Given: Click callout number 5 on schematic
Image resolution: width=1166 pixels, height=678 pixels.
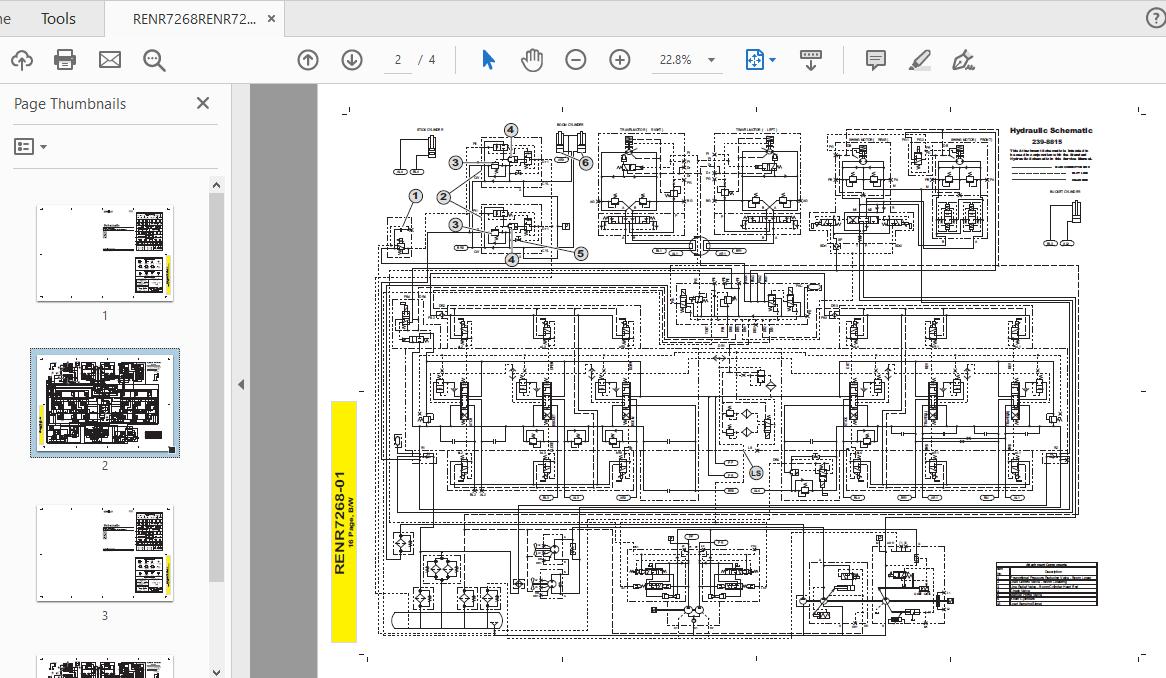Looking at the screenshot, I should [581, 254].
